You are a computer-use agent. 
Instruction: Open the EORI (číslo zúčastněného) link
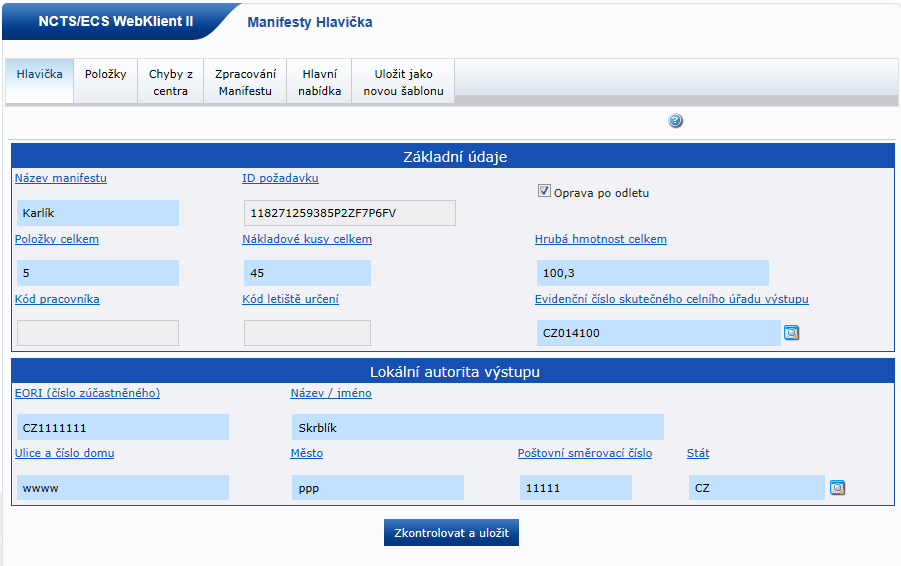tap(87, 393)
